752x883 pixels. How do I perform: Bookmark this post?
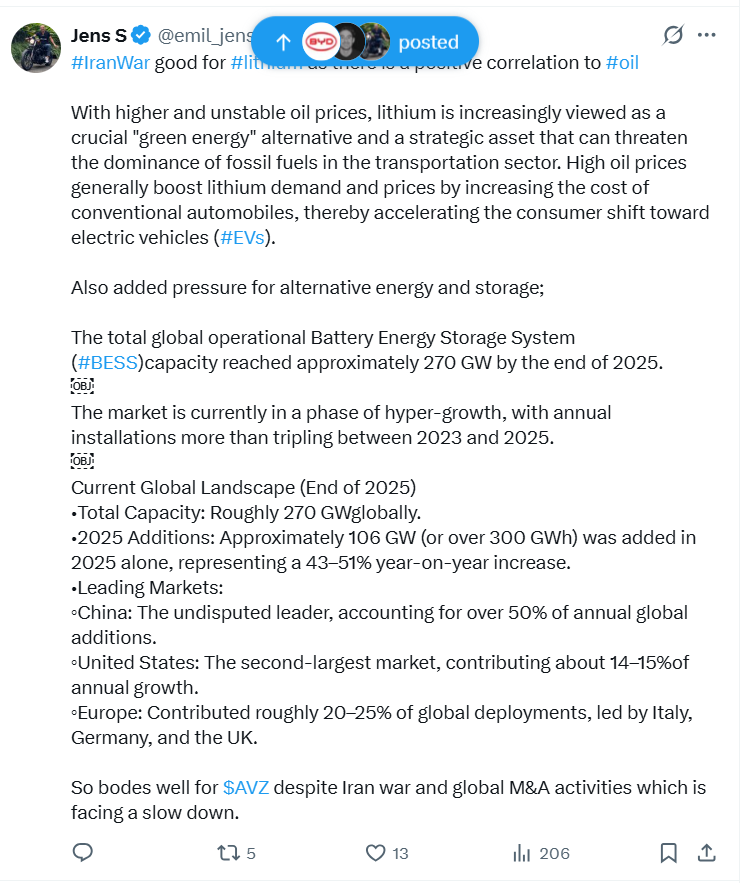(668, 853)
